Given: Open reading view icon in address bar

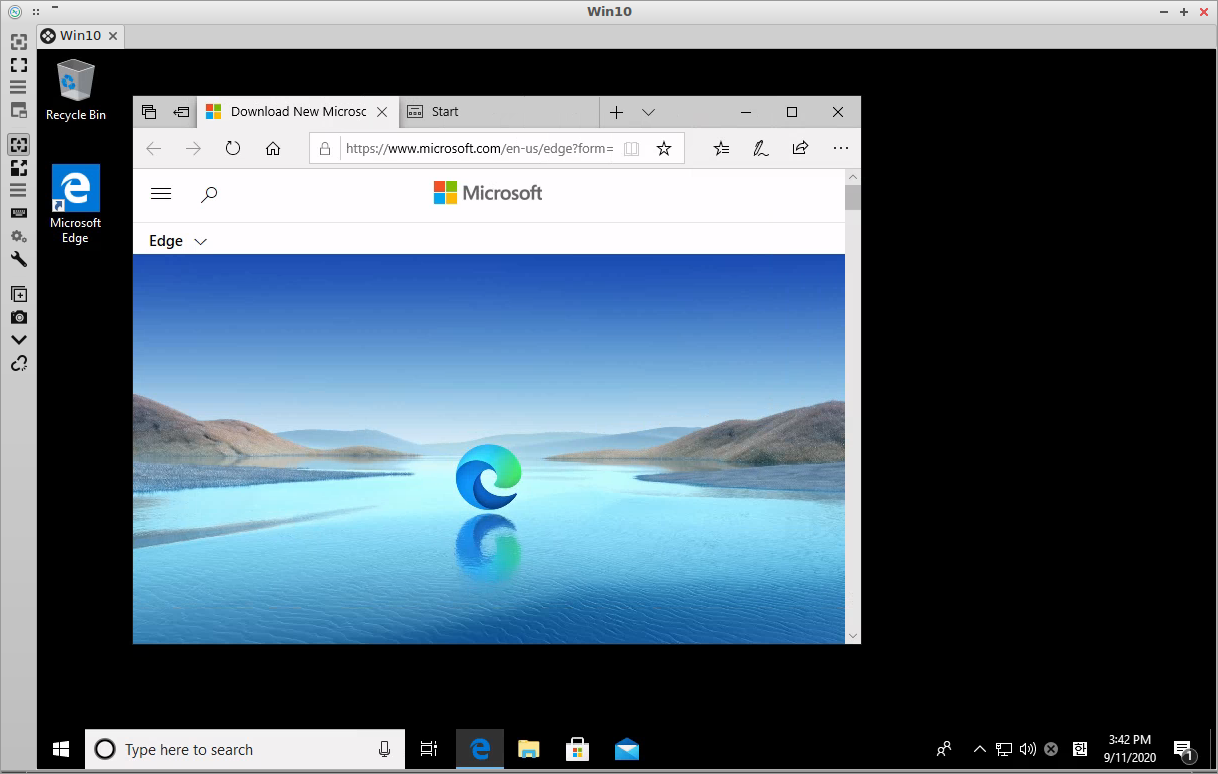Looking at the screenshot, I should [631, 149].
